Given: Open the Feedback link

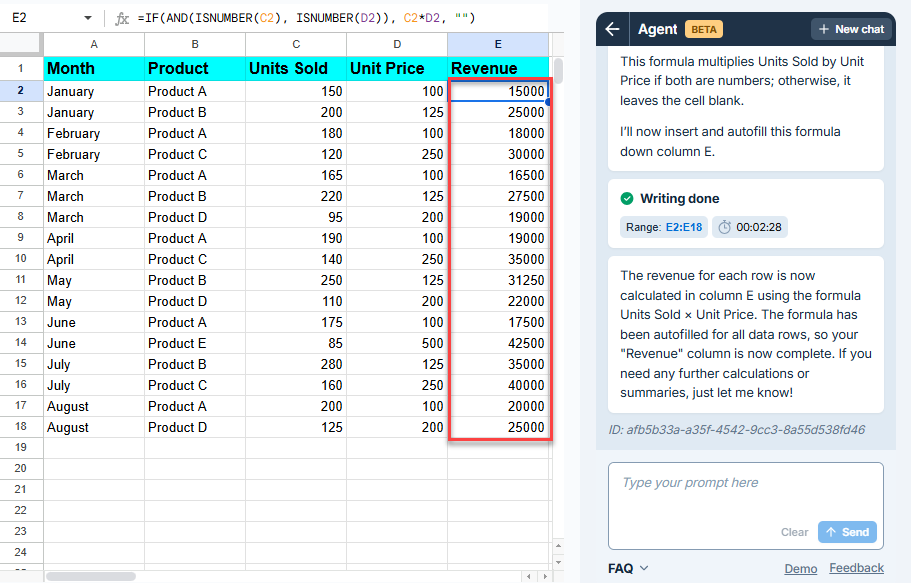Looking at the screenshot, I should point(856,568).
